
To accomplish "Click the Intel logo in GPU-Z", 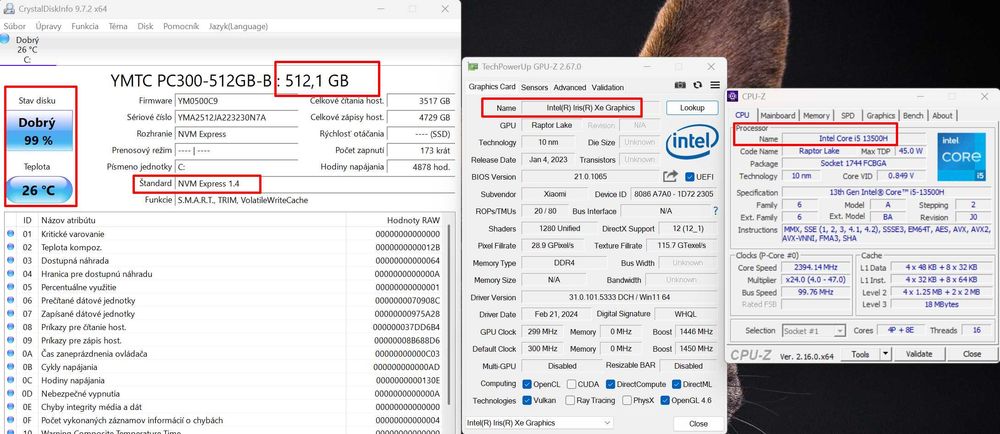I will pyautogui.click(x=692, y=143).
